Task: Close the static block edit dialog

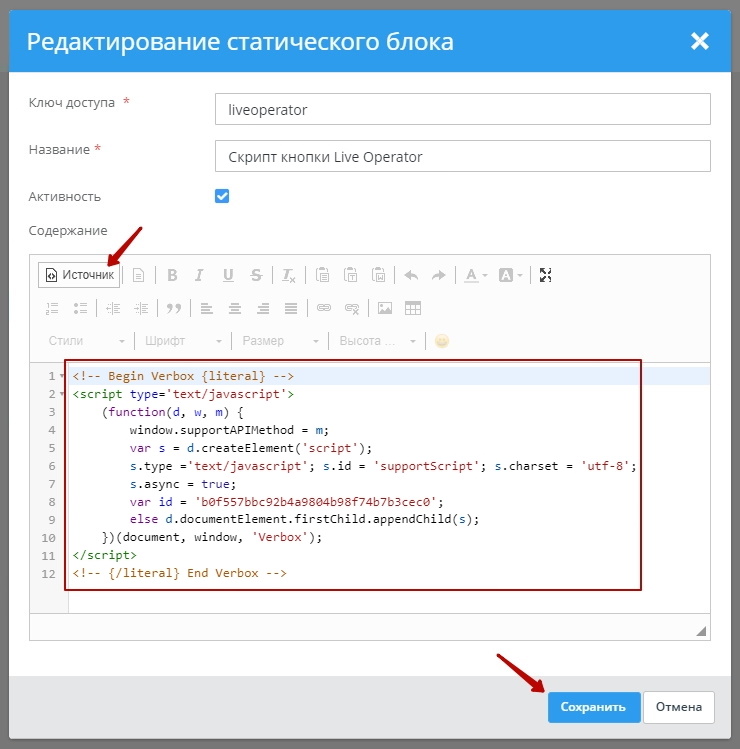Action: [700, 41]
